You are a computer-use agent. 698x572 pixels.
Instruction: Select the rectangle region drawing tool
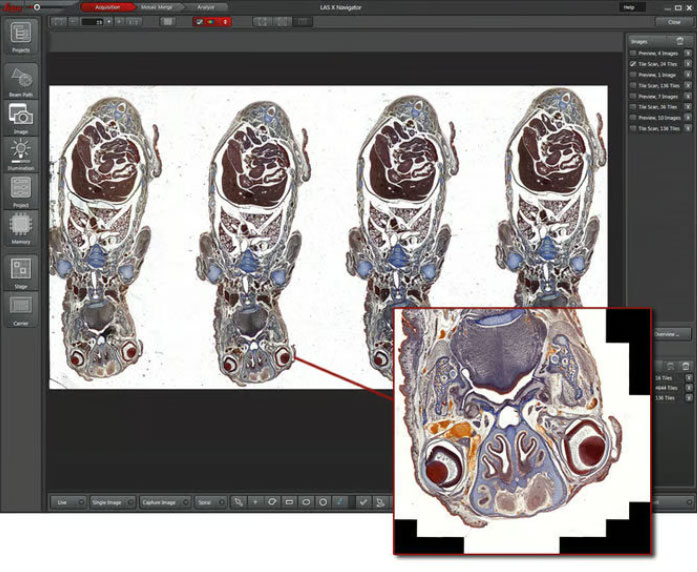click(x=288, y=502)
